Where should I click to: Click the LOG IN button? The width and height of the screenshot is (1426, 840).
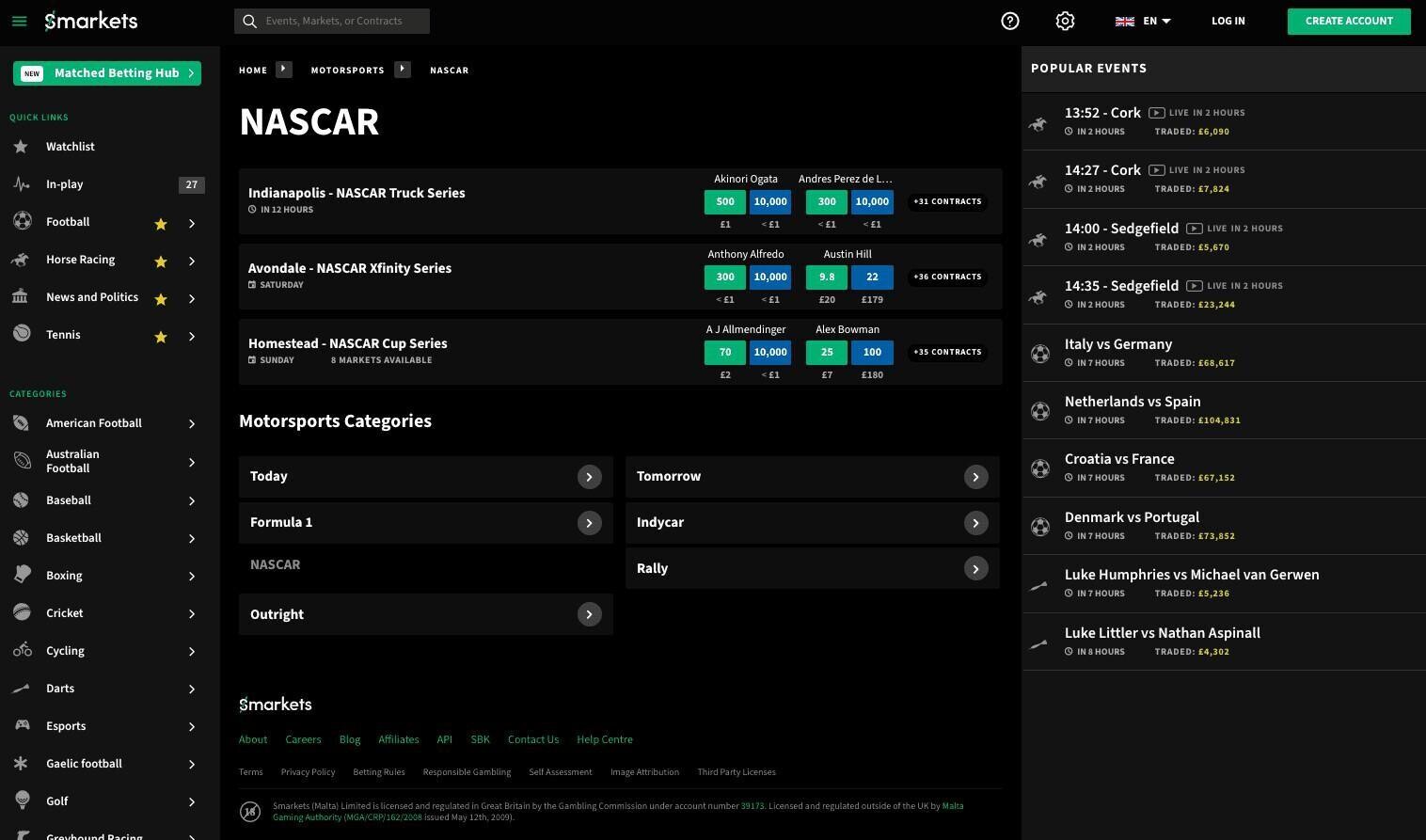click(x=1228, y=21)
